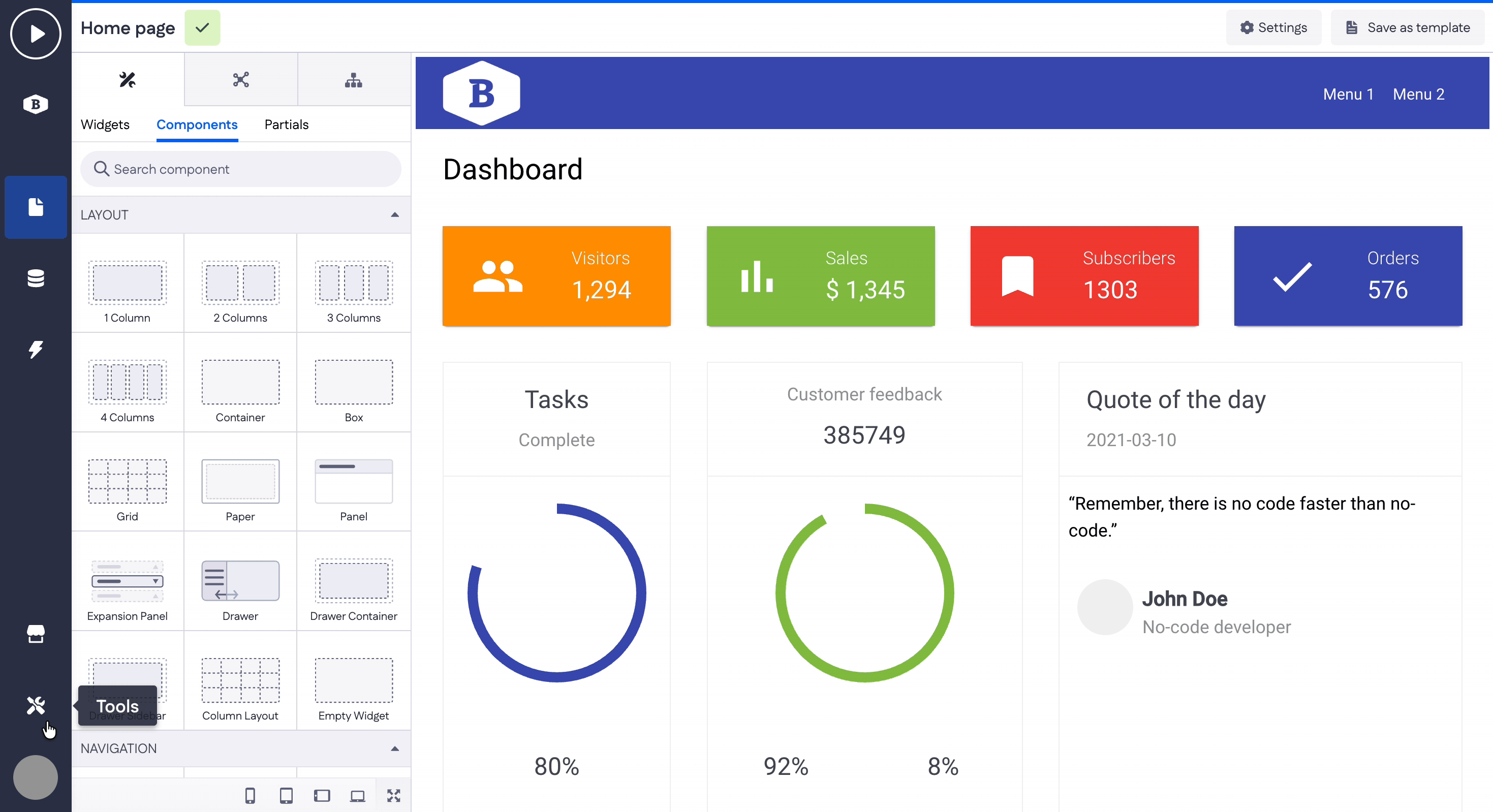The width and height of the screenshot is (1493, 812).
Task: Switch to mobile phone preview size
Action: tap(250, 796)
